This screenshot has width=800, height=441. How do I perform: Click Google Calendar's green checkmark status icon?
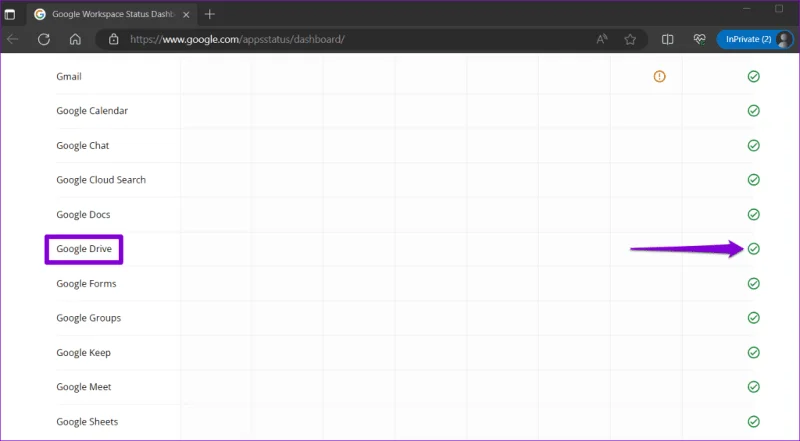[754, 111]
